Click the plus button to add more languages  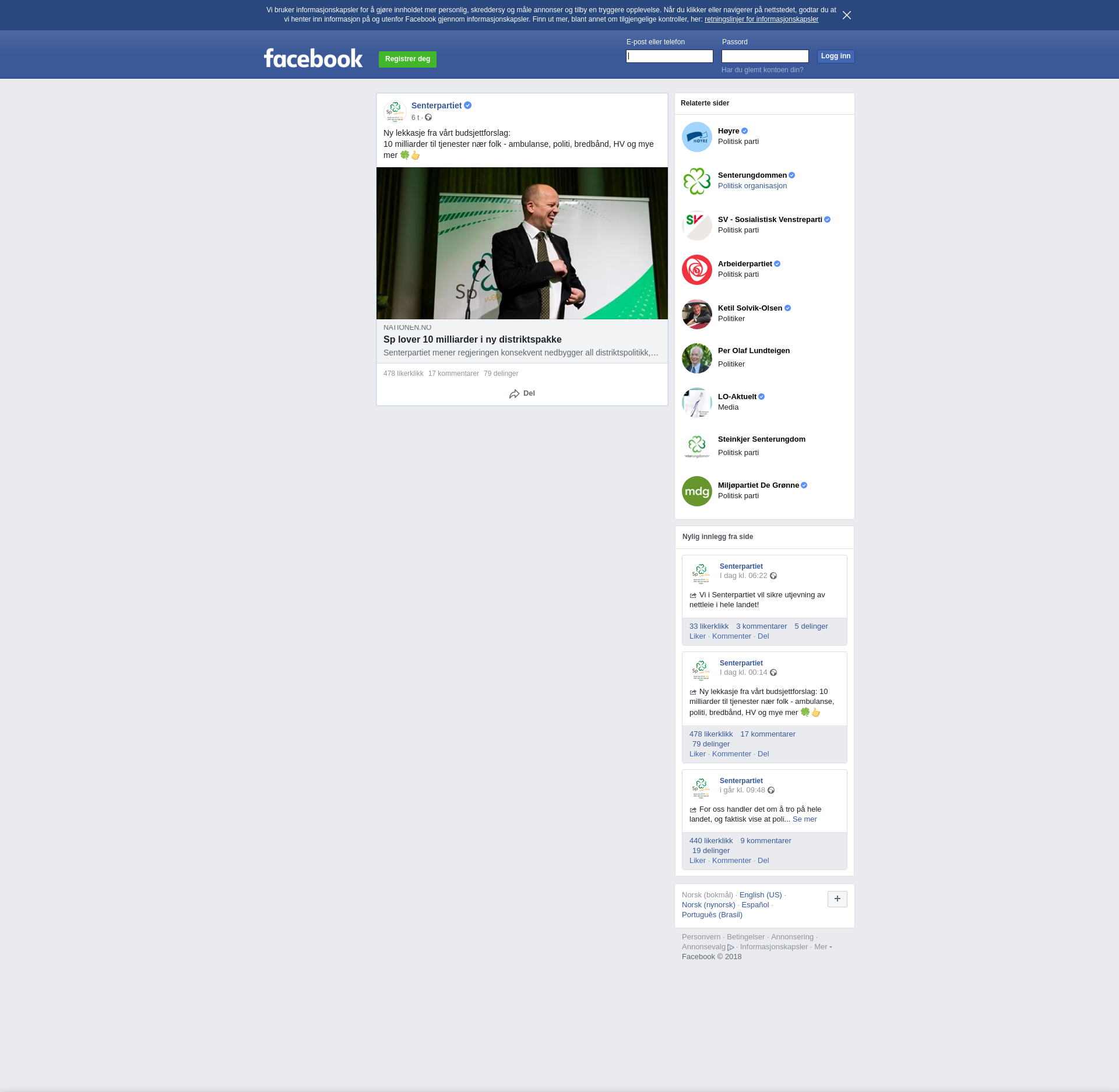click(x=838, y=899)
